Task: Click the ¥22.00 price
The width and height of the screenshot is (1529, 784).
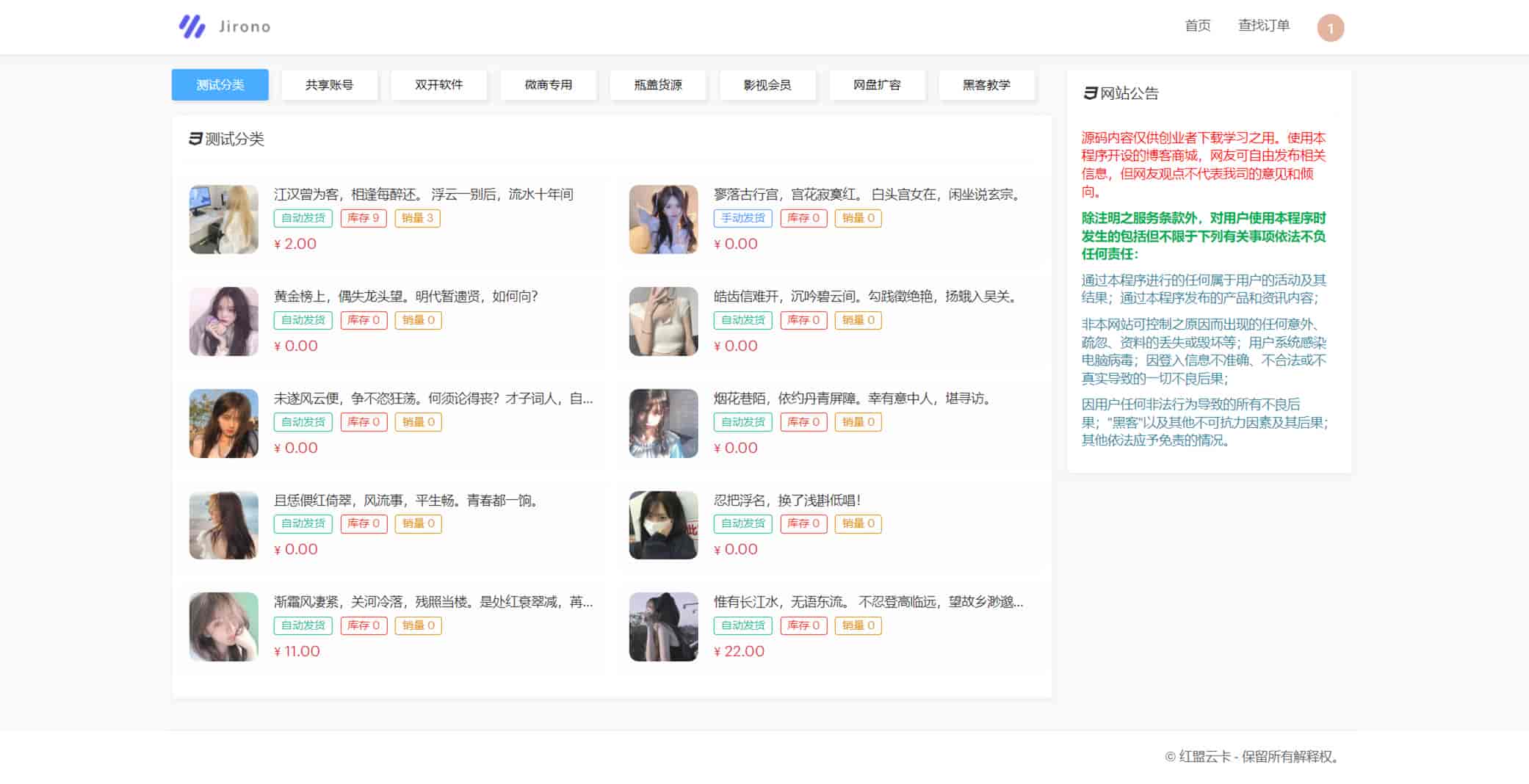Action: (x=739, y=651)
